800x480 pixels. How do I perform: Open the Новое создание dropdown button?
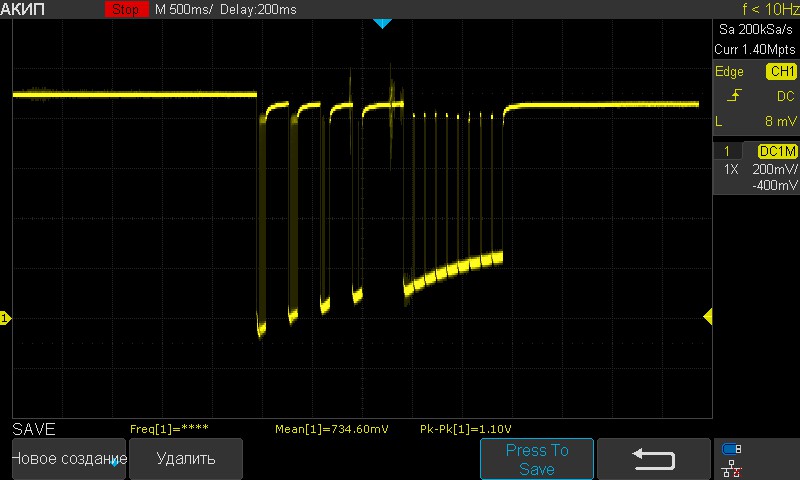tap(69, 459)
